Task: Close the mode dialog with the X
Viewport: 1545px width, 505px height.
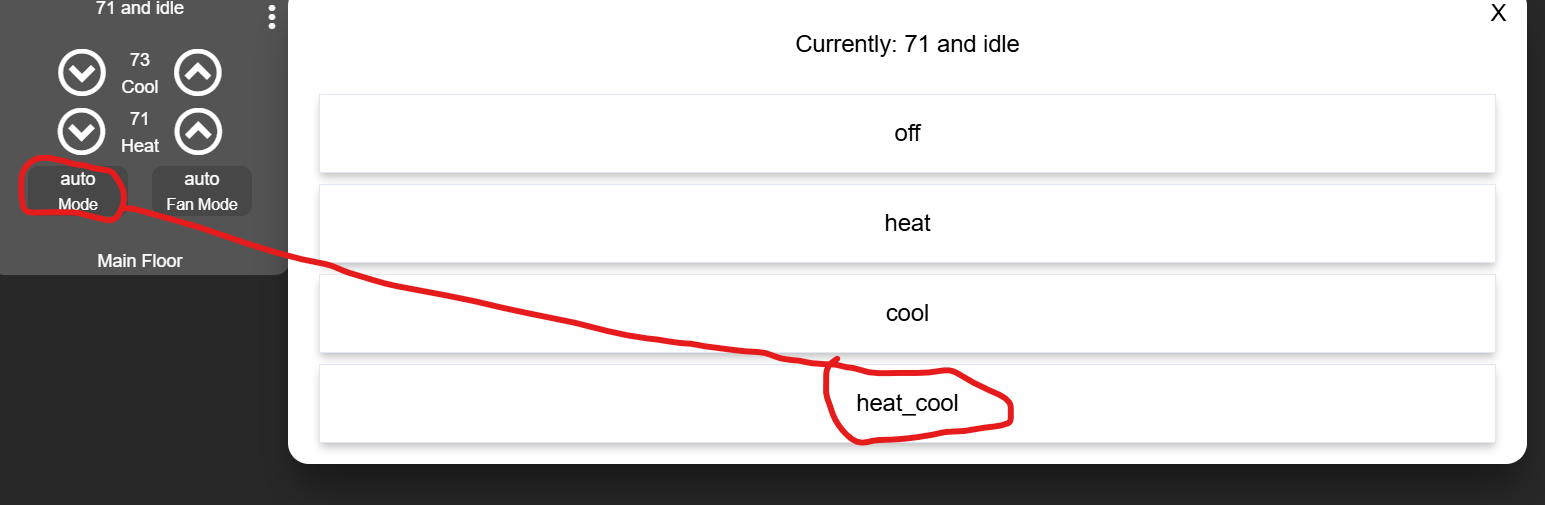Action: 1498,13
